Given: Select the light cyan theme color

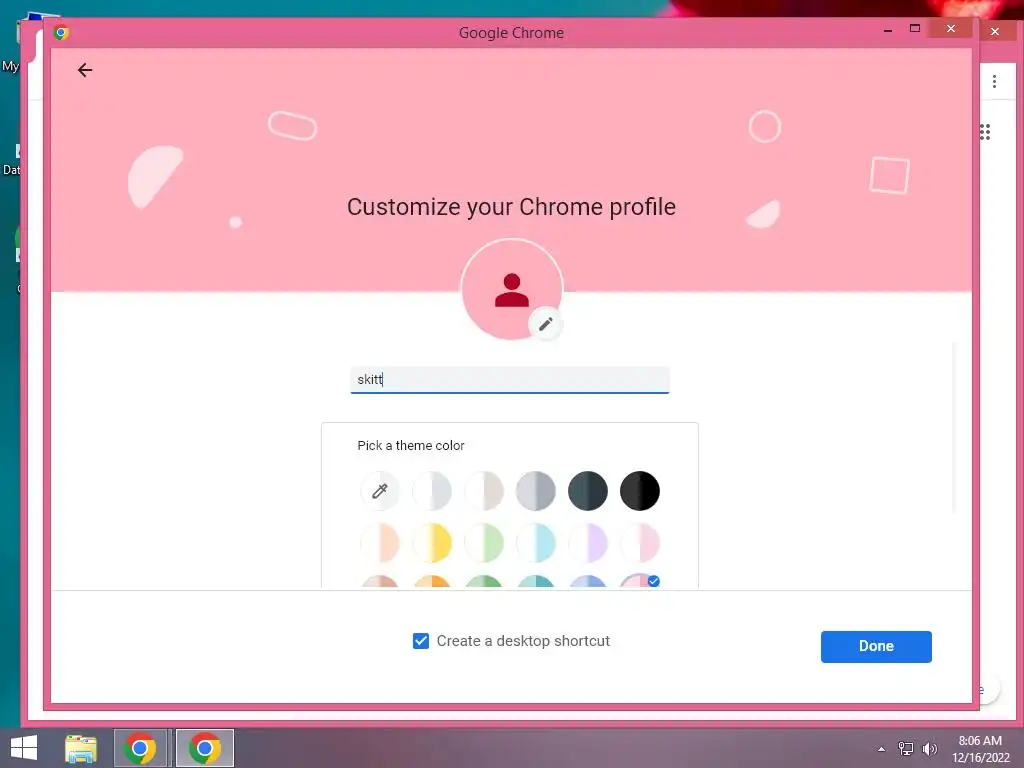Looking at the screenshot, I should pyautogui.click(x=536, y=543).
